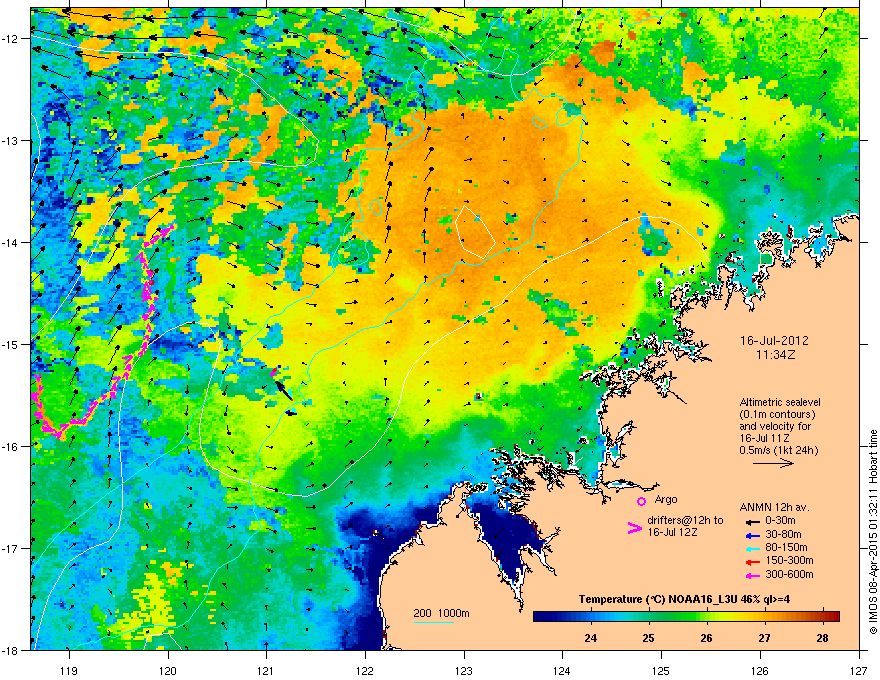Click the '0-30m' depth label
Viewport: 880px width, 680px height.
tap(780, 521)
